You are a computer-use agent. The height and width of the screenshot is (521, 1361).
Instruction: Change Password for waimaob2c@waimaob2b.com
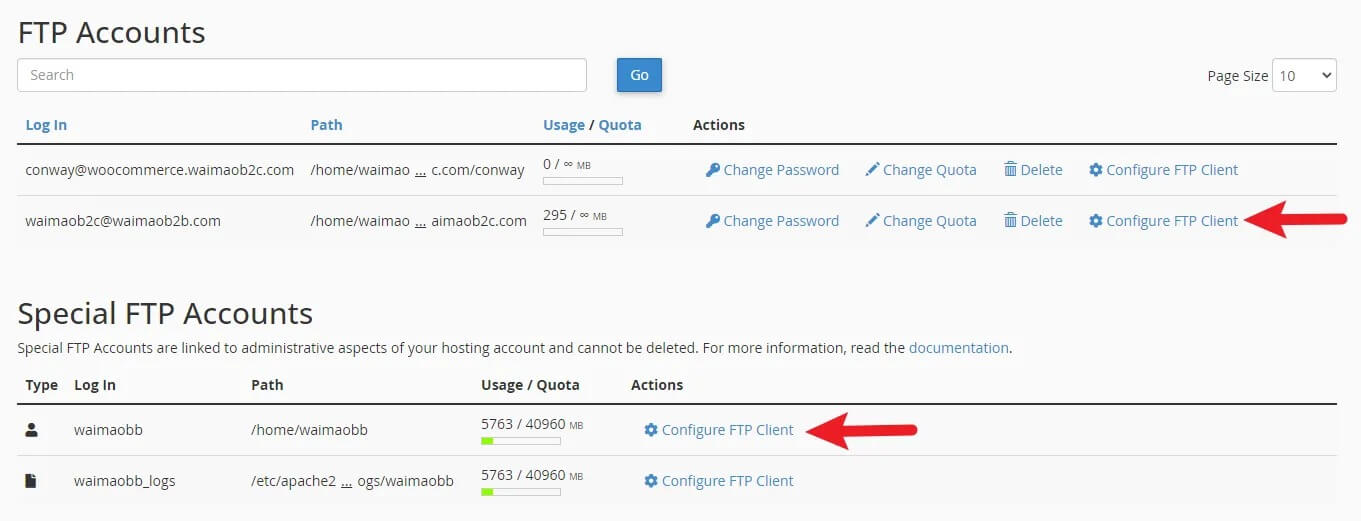[772, 221]
